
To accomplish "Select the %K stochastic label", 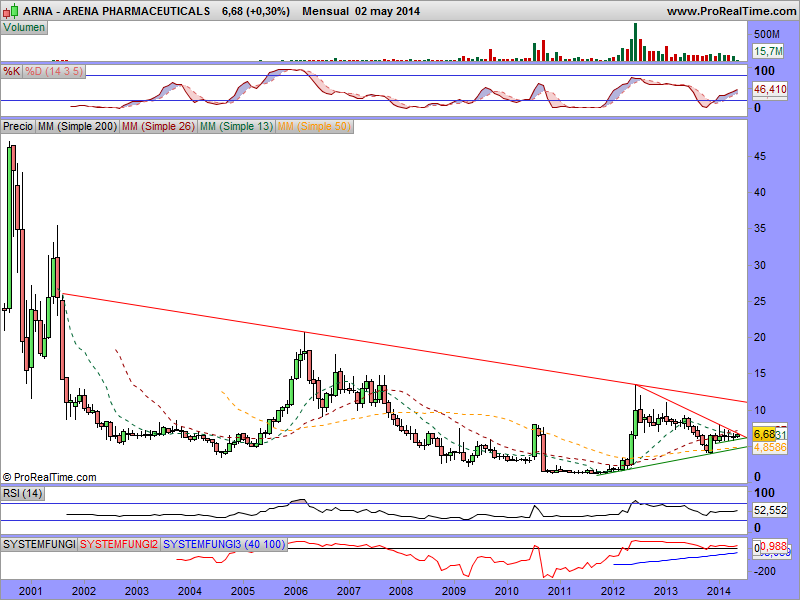I will pos(11,71).
